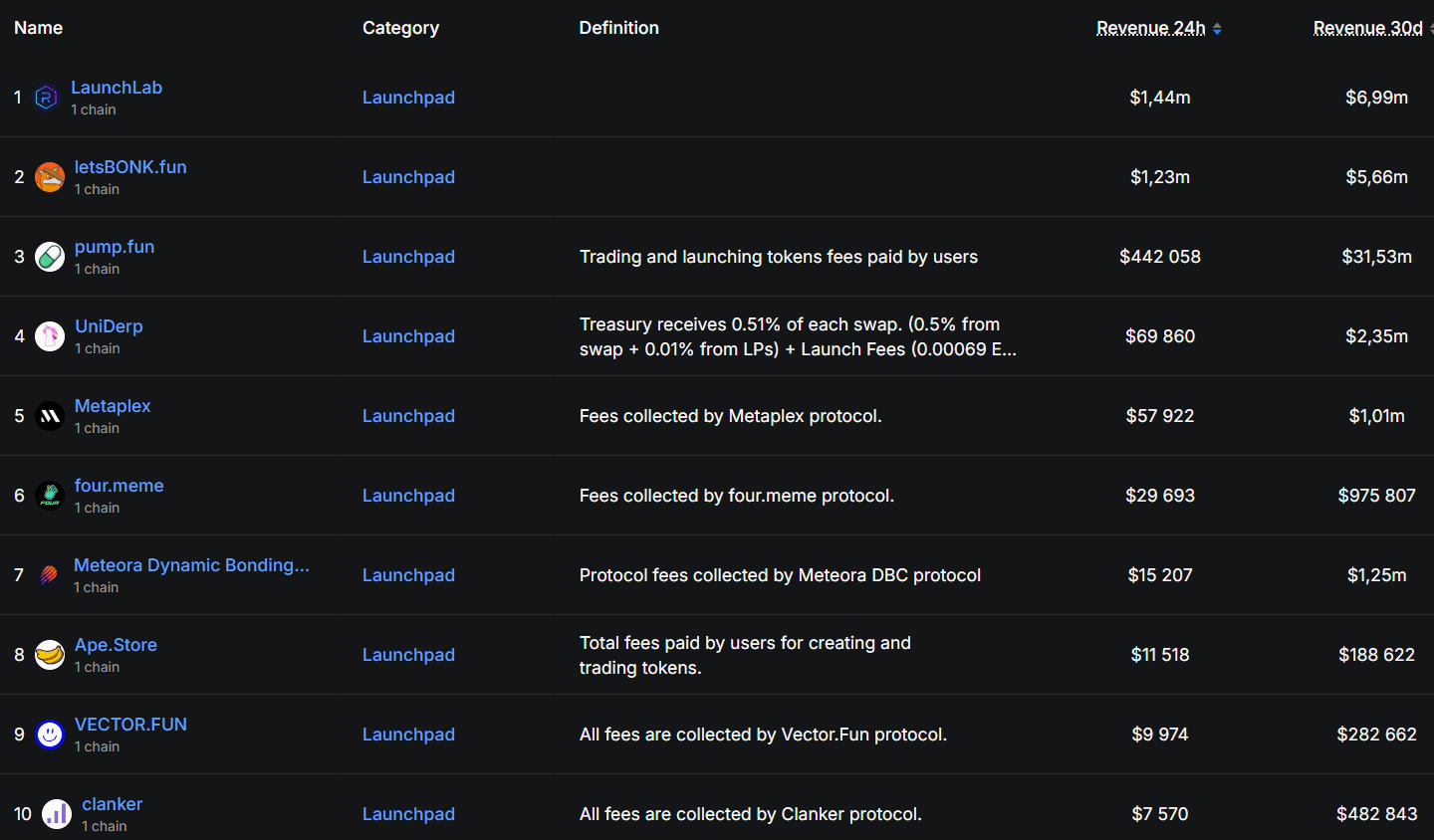Click the VECTOR.FUN smiley logo icon

point(50,735)
